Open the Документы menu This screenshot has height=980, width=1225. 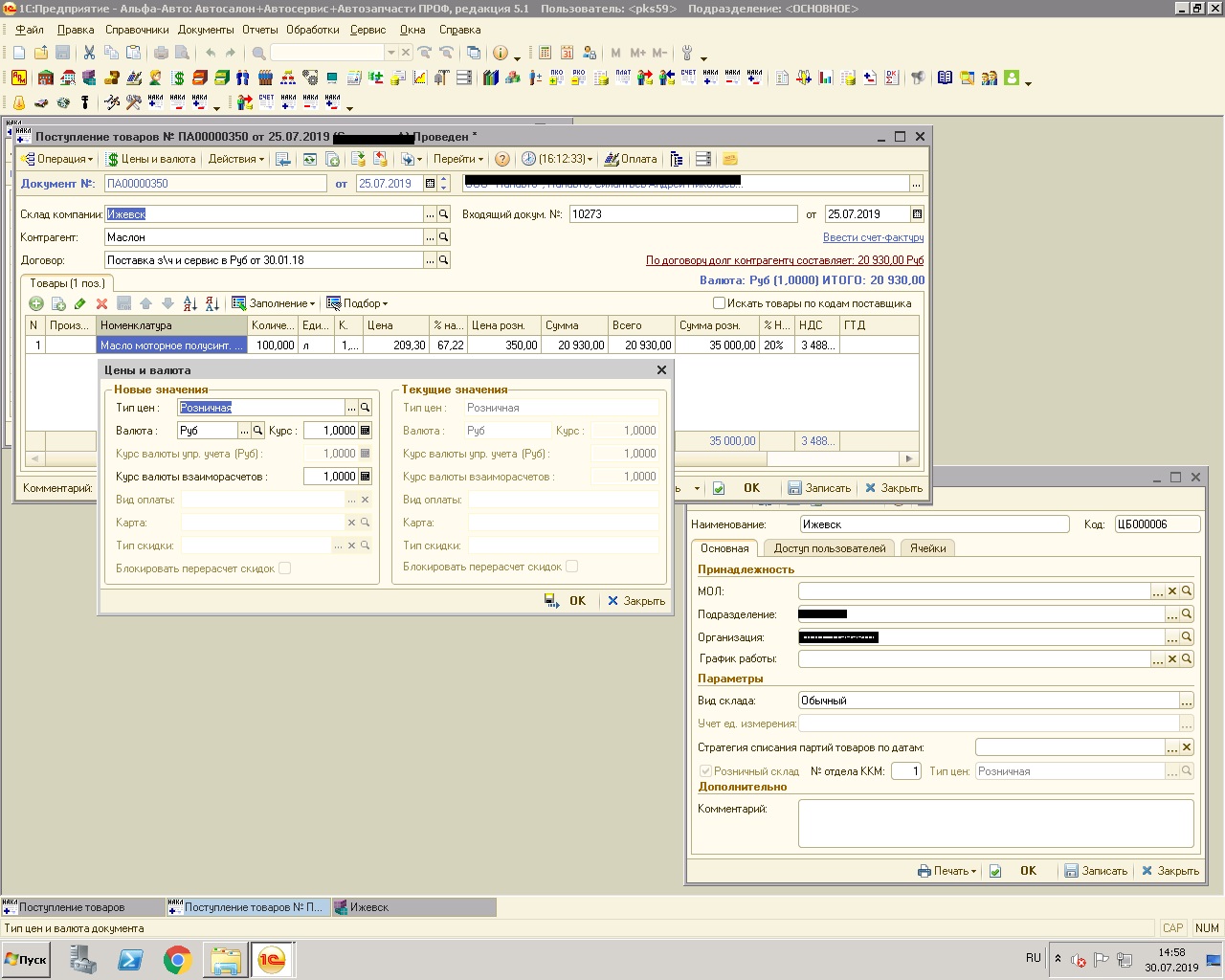coord(206,30)
